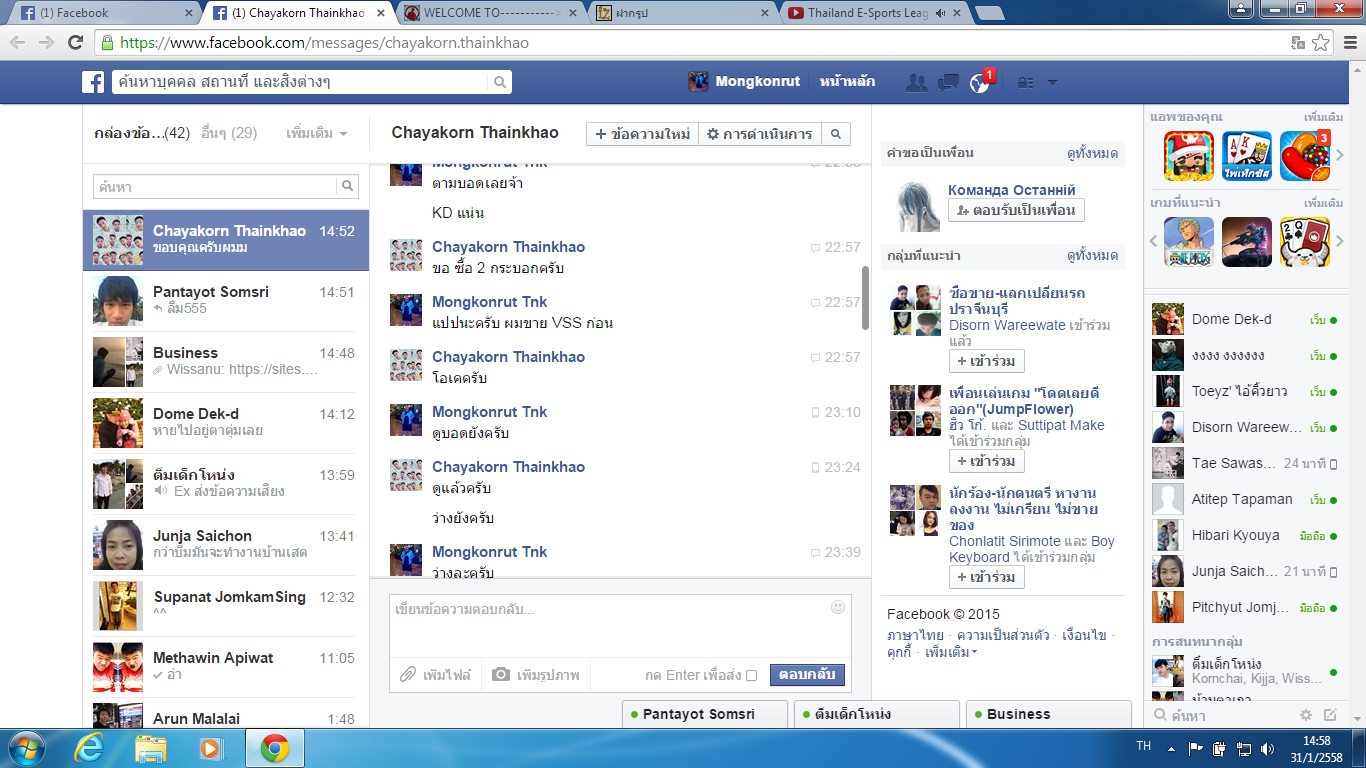Open the One Piece game icon
The height and width of the screenshot is (768, 1366).
[1189, 242]
